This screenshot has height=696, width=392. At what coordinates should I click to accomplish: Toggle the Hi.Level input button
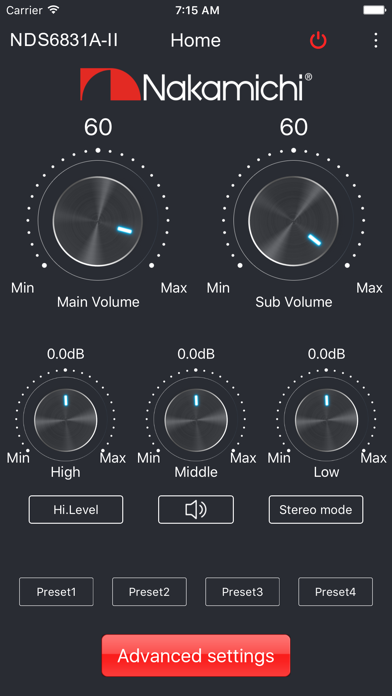[x=76, y=510]
